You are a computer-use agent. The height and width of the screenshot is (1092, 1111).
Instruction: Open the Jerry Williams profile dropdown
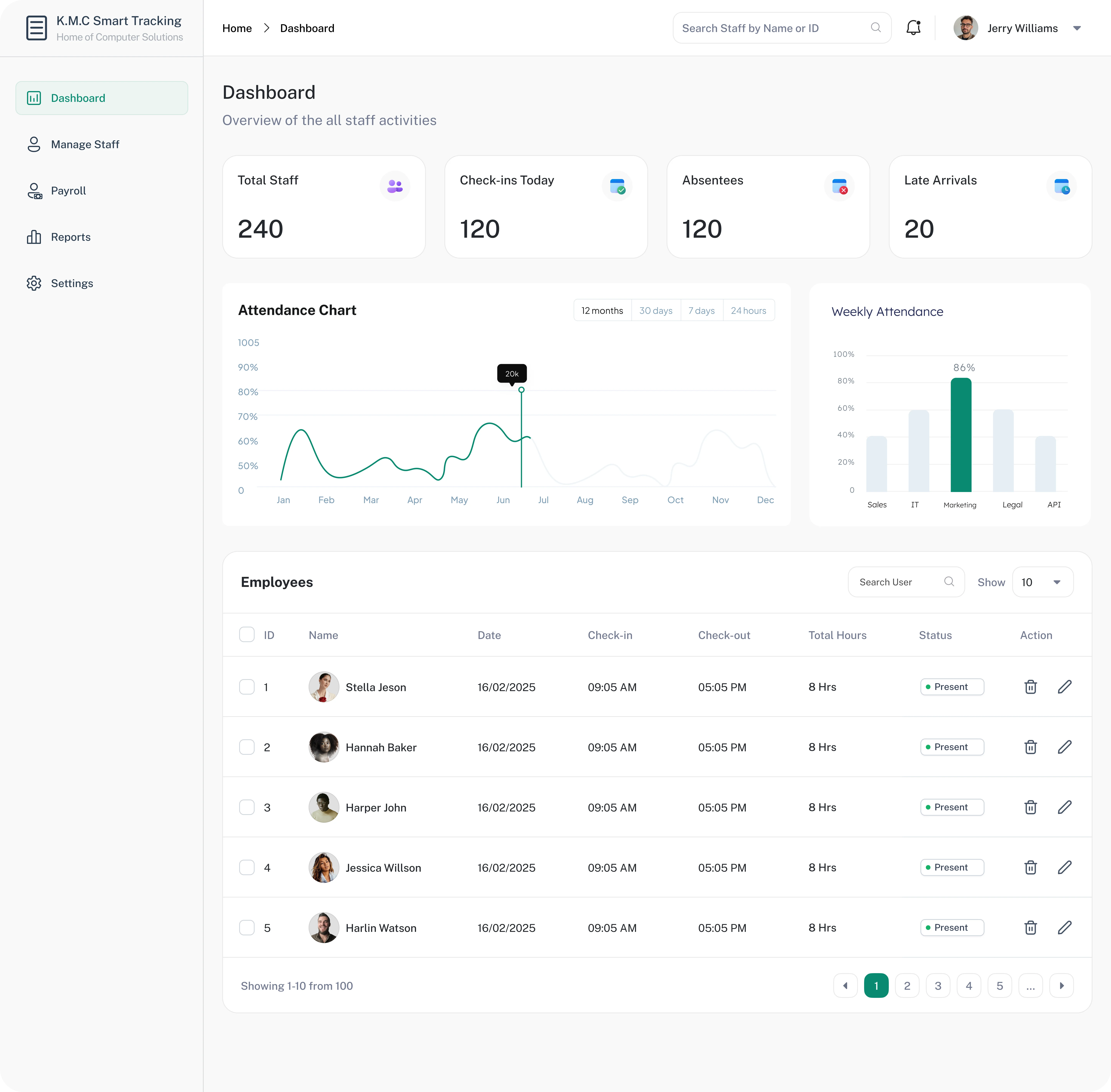[x=1077, y=28]
